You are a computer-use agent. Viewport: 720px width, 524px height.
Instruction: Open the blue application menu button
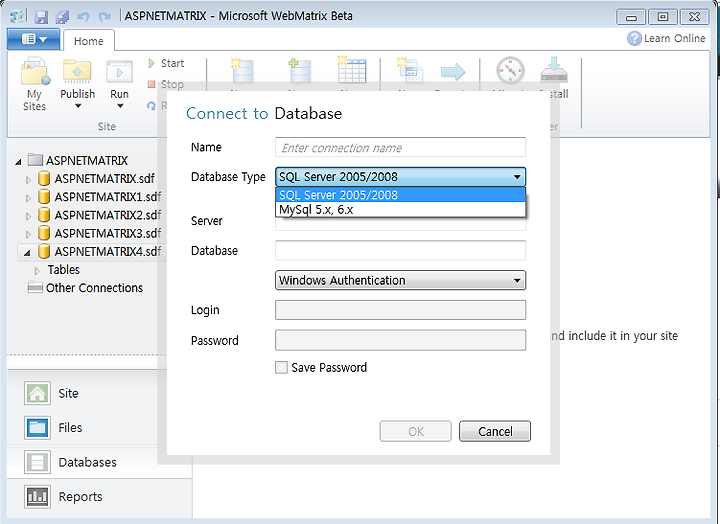tap(34, 39)
